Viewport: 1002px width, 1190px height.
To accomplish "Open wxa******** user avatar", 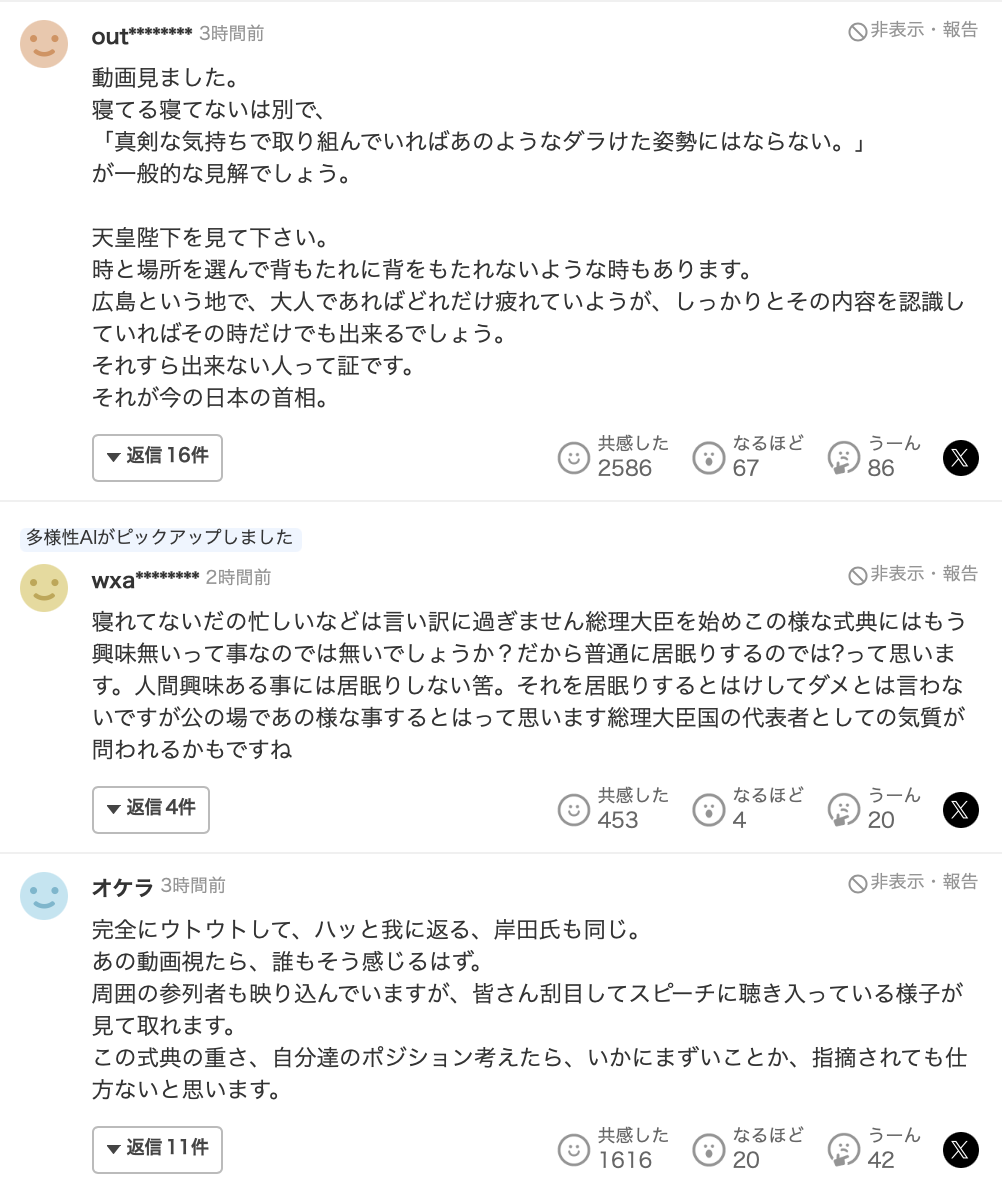I will (44, 587).
